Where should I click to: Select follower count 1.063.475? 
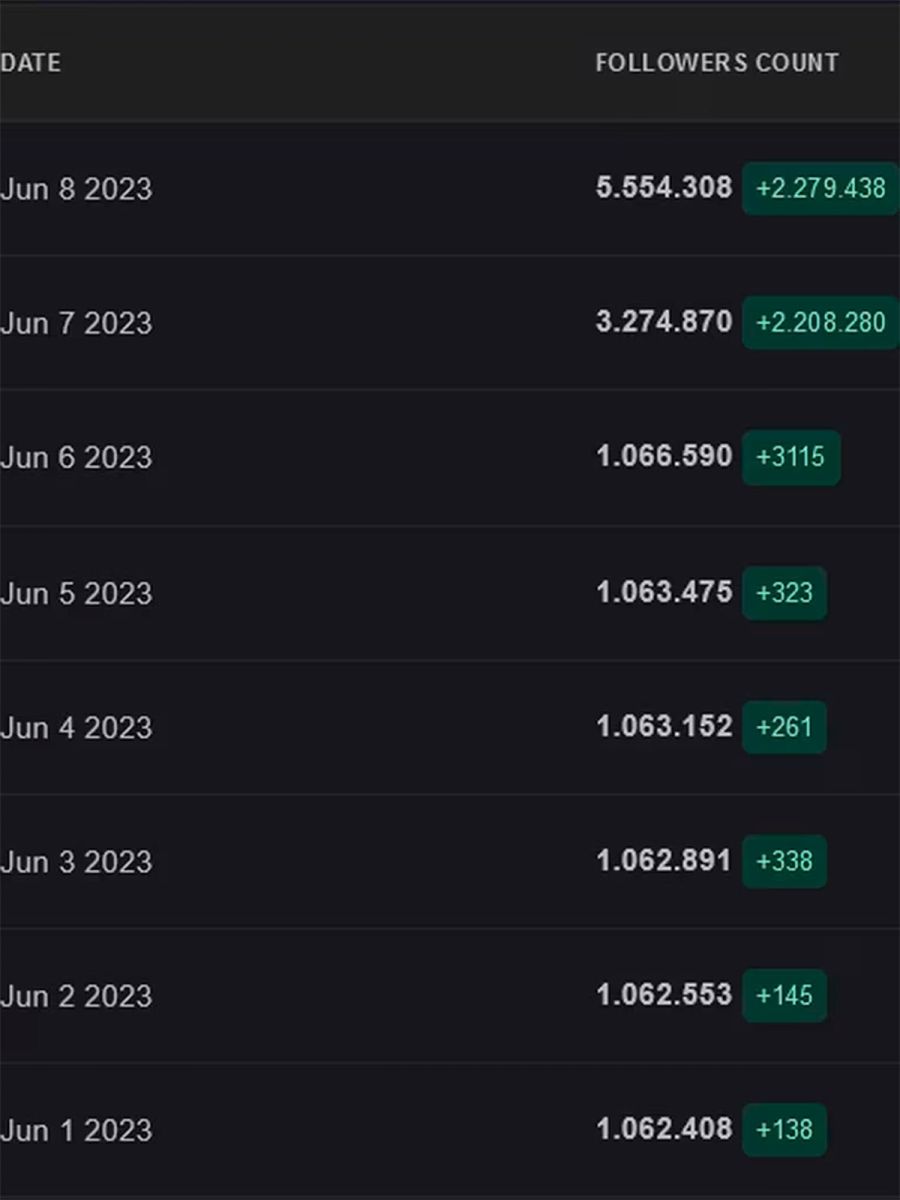664,591
